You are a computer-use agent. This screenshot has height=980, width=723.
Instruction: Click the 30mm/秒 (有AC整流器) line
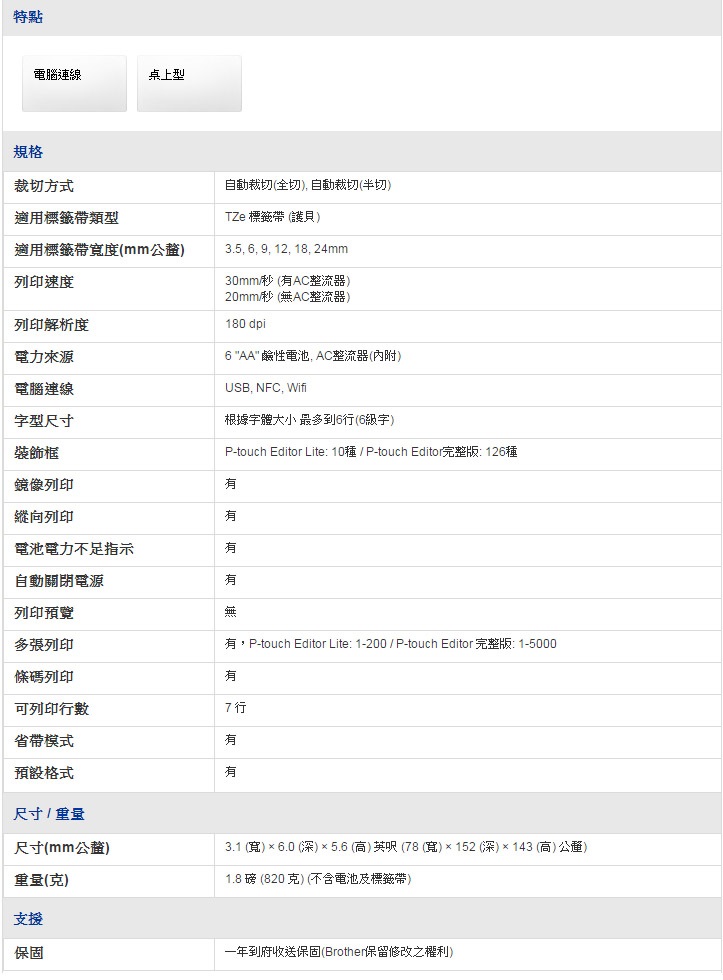click(287, 281)
